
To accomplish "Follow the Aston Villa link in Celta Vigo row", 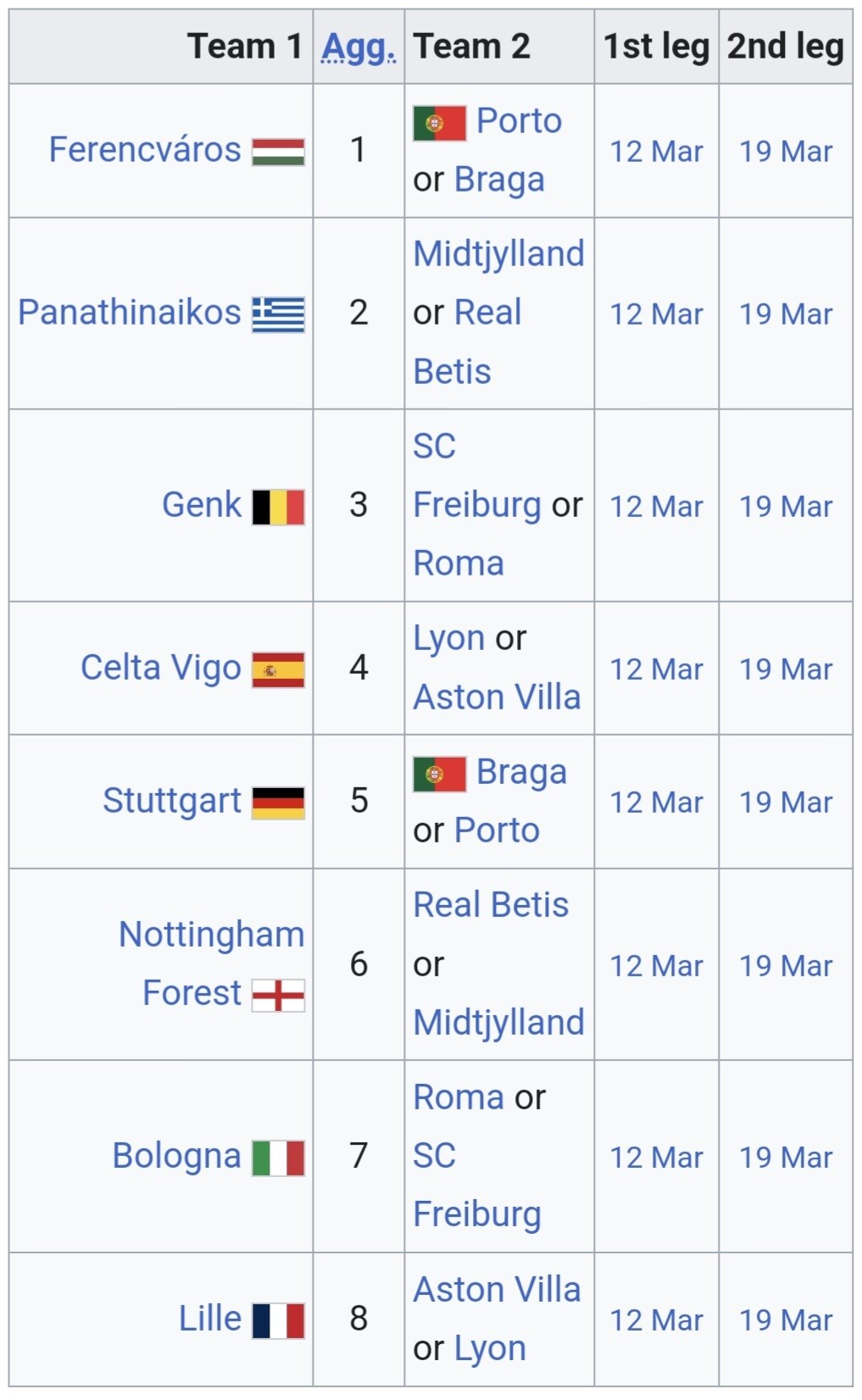I will pos(497,697).
